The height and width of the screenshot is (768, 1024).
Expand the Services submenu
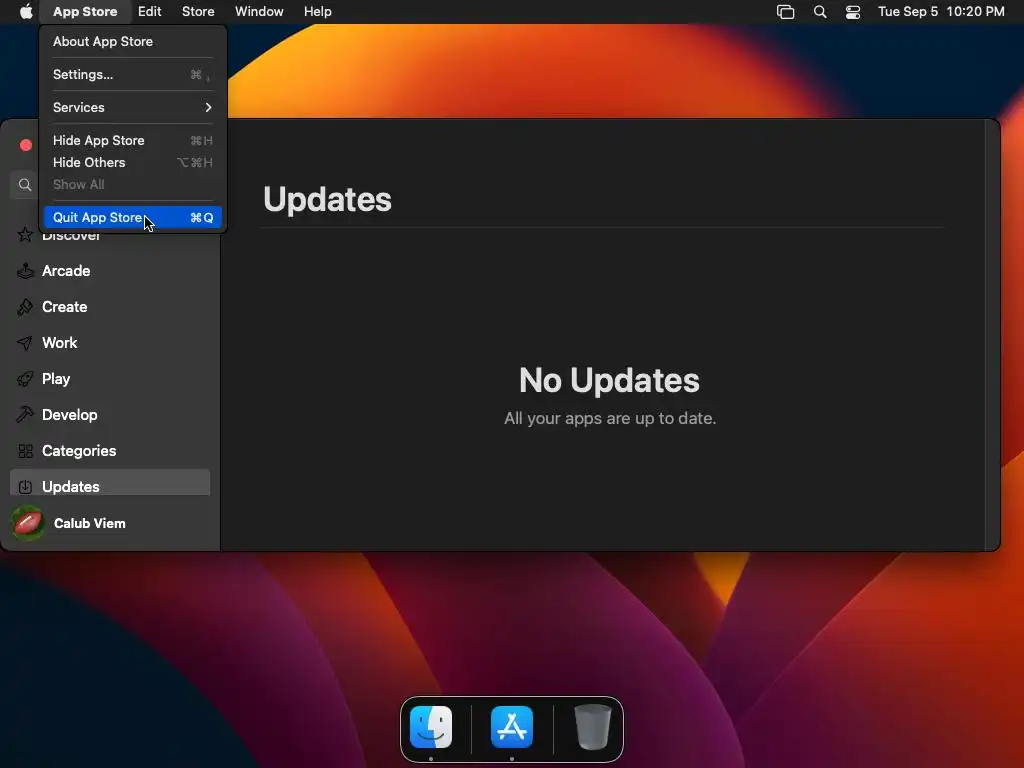(133, 107)
